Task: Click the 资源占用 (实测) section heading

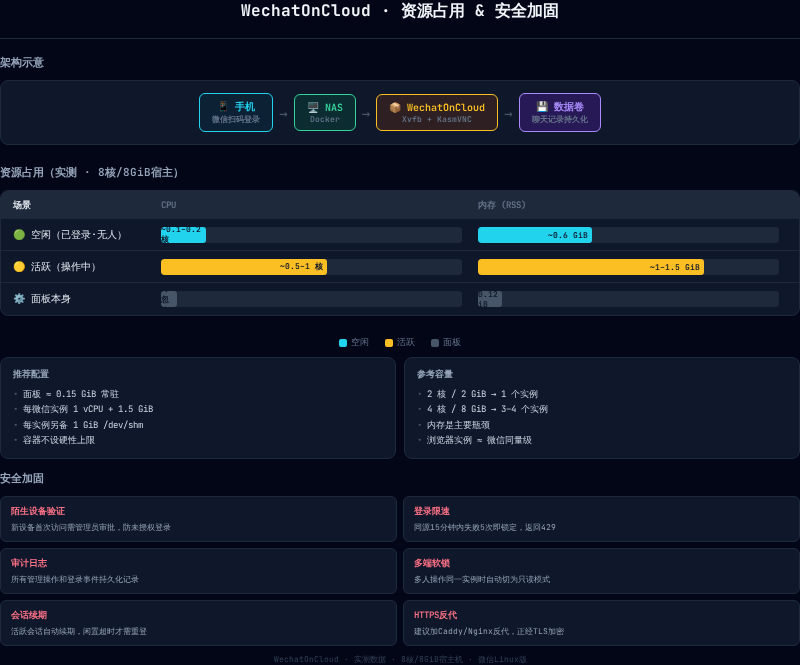Action: click(x=89, y=173)
